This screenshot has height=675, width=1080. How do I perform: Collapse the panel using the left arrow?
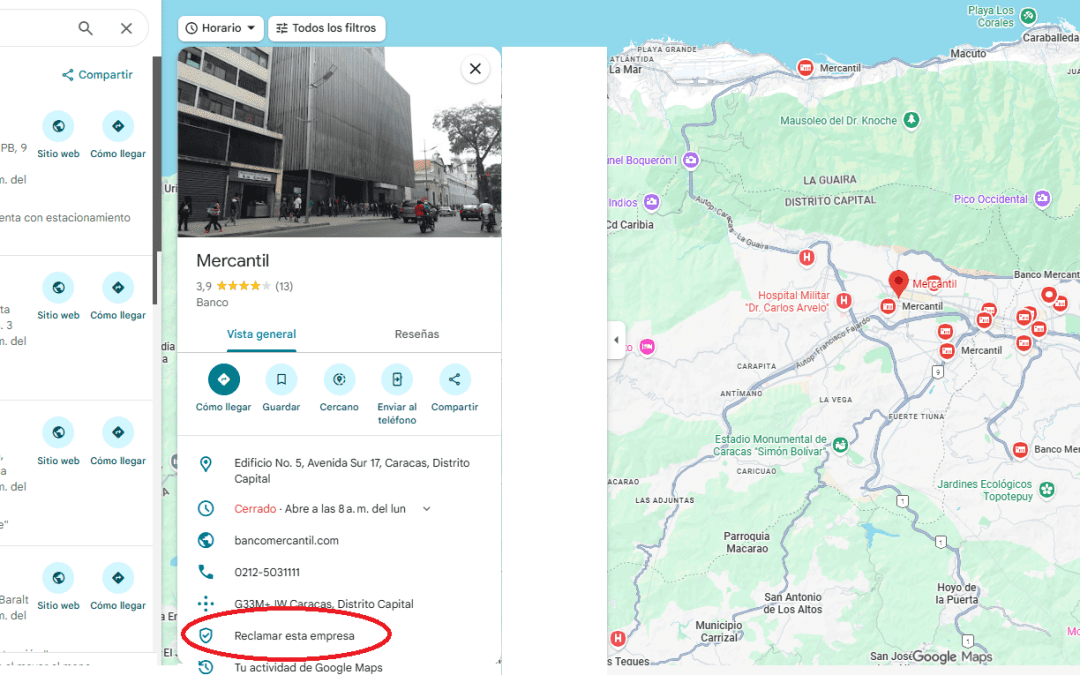(616, 339)
